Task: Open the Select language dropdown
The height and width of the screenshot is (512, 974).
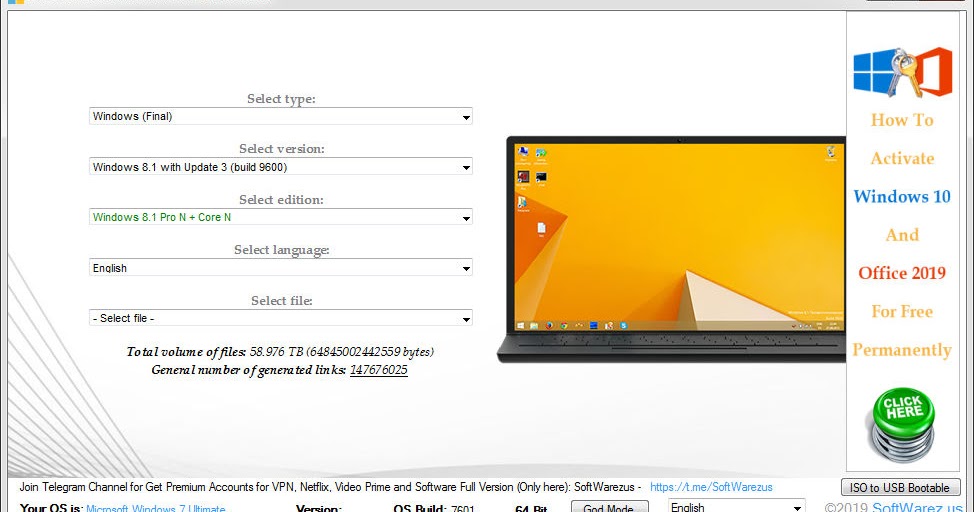Action: [280, 268]
